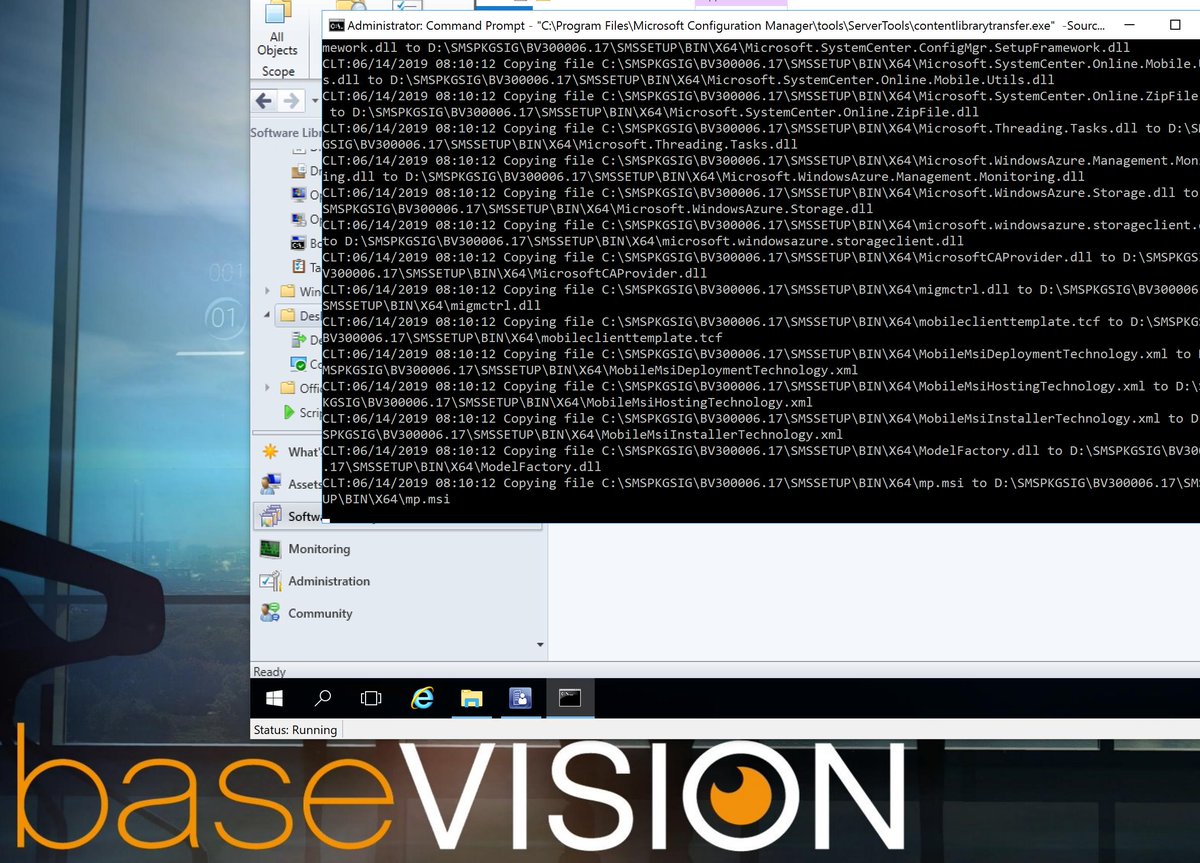Expand the Windows folder node arrow
Viewport: 1200px width, 863px height.
[267, 291]
